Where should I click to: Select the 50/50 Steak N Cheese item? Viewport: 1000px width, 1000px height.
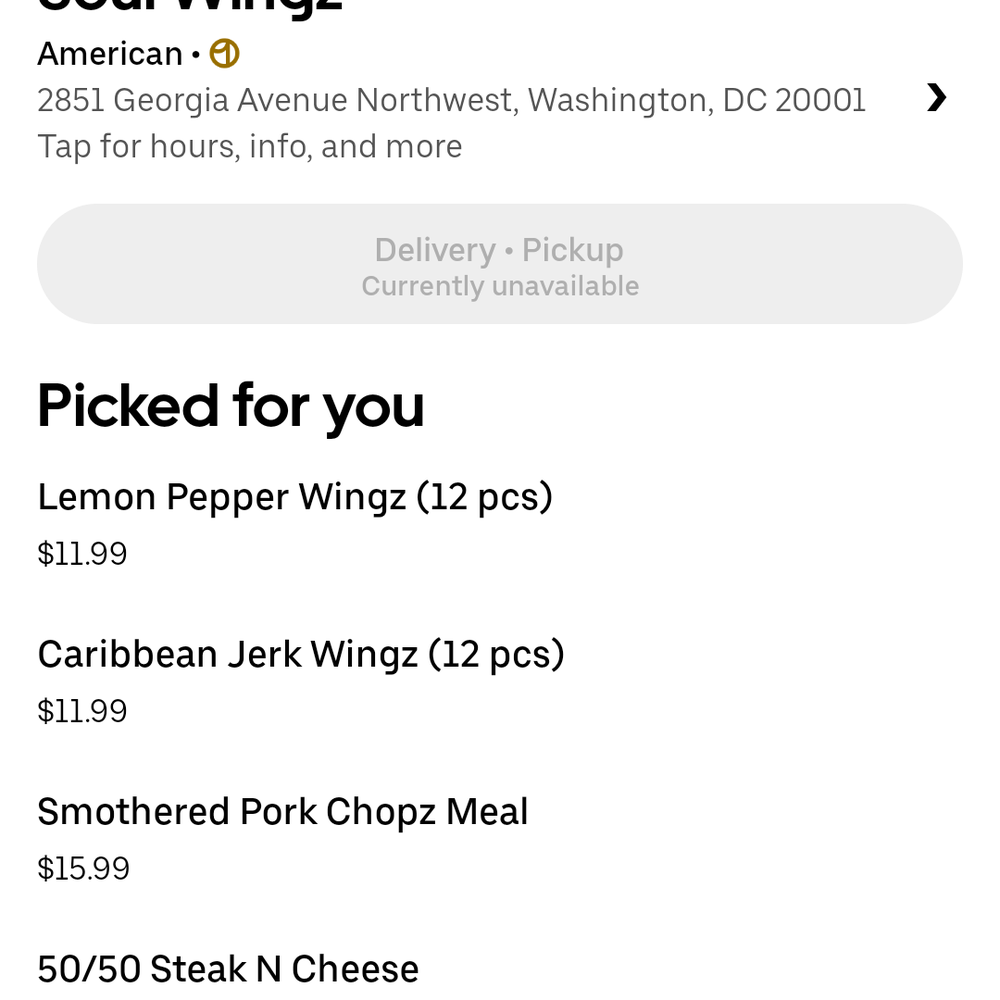pos(228,969)
